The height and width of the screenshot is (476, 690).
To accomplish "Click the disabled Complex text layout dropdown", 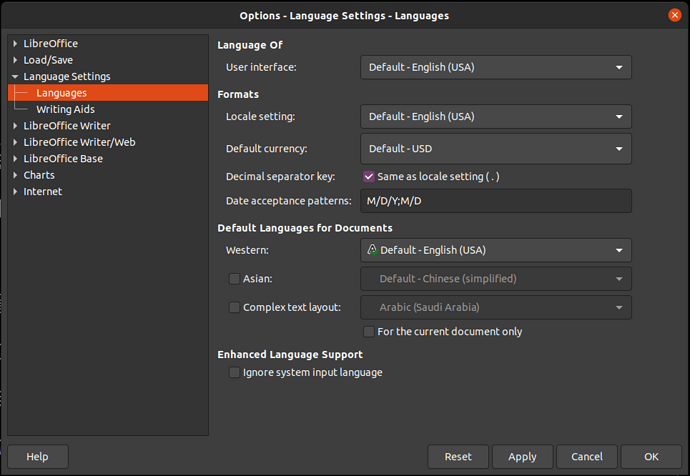I will tap(496, 308).
